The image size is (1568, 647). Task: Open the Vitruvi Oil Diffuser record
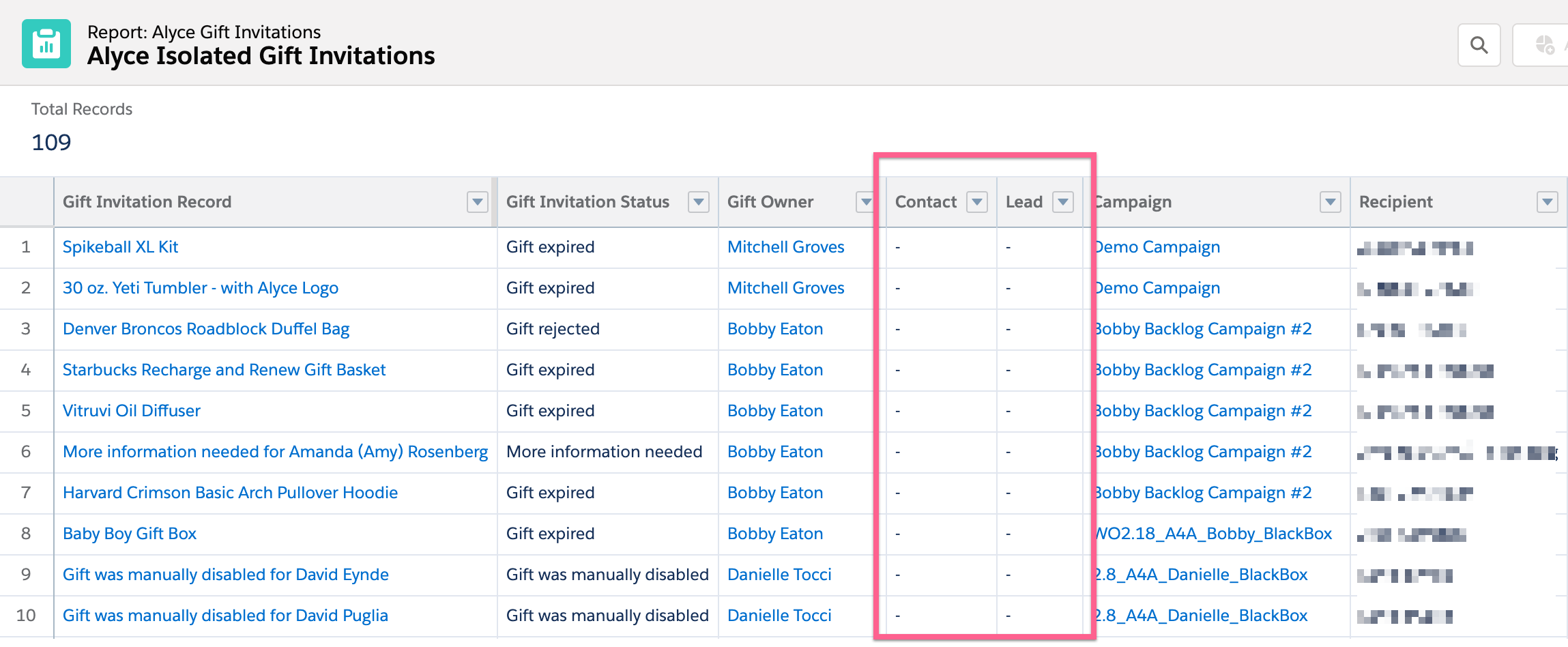pos(132,411)
